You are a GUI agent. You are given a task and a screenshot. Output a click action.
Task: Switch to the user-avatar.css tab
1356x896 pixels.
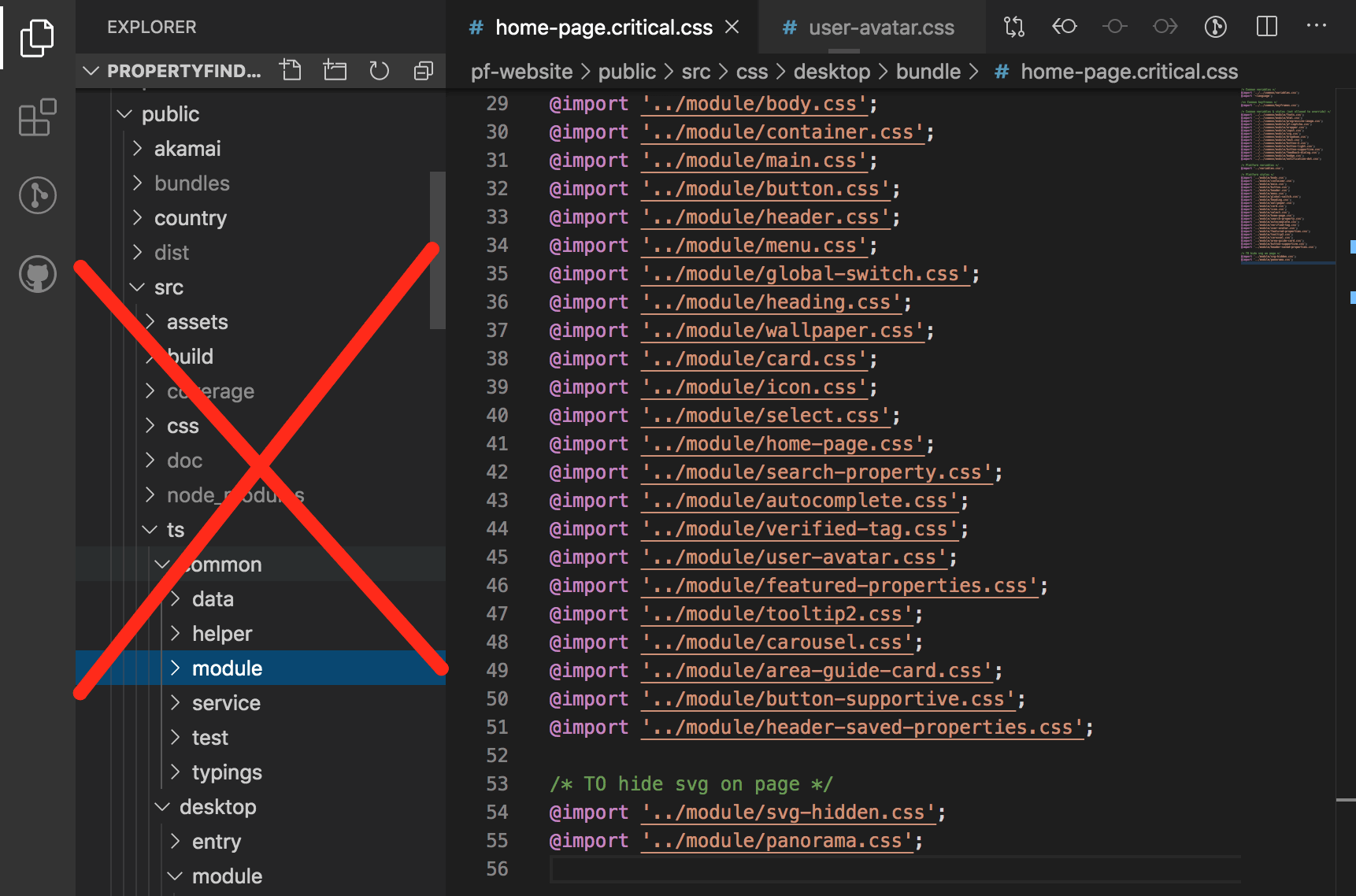click(x=880, y=28)
